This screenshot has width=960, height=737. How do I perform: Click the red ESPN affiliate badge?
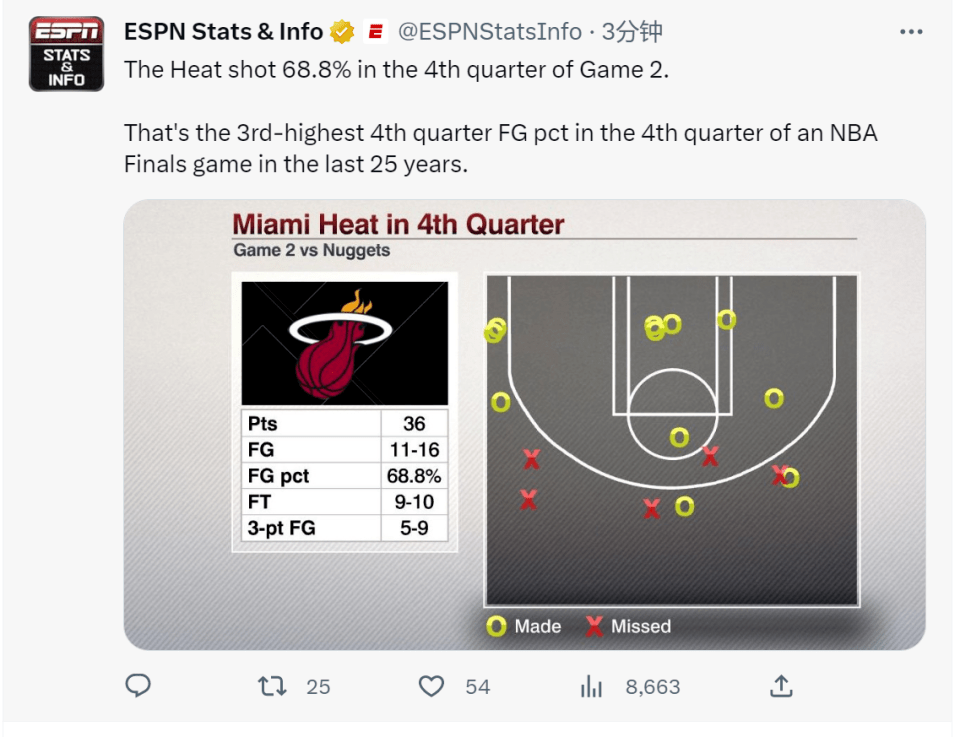tap(375, 32)
